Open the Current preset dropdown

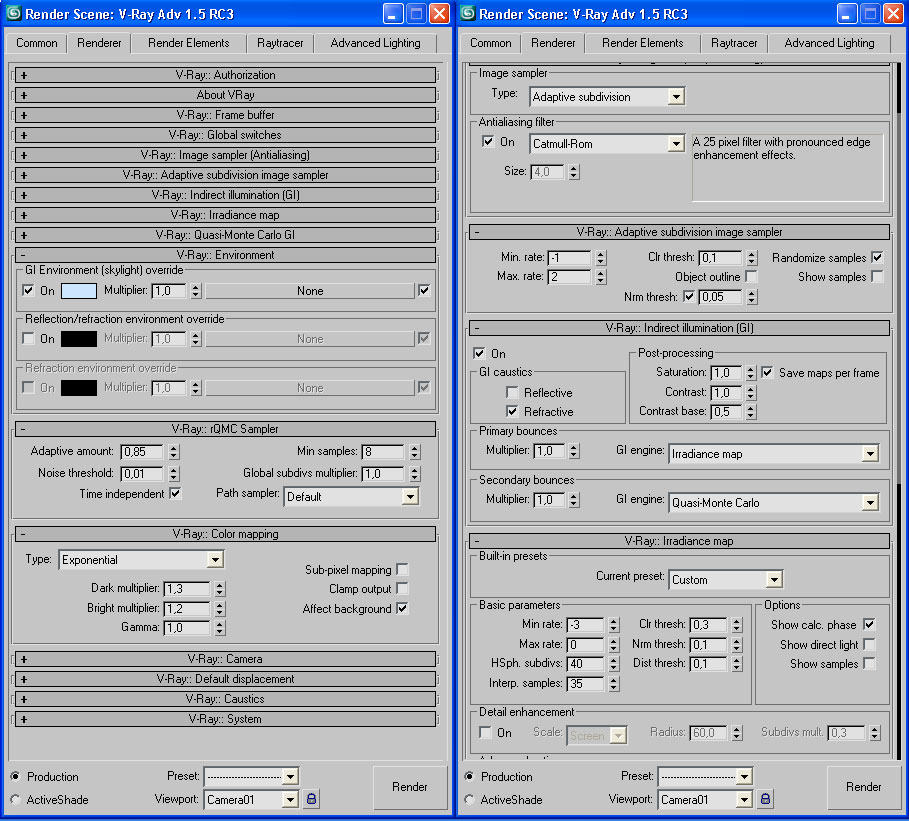[725, 580]
